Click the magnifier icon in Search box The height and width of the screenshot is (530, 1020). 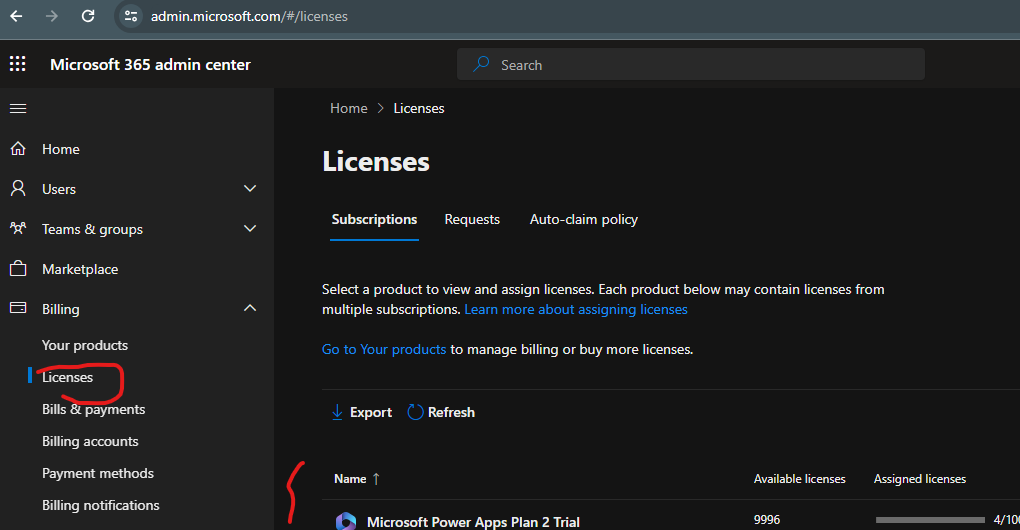(481, 64)
